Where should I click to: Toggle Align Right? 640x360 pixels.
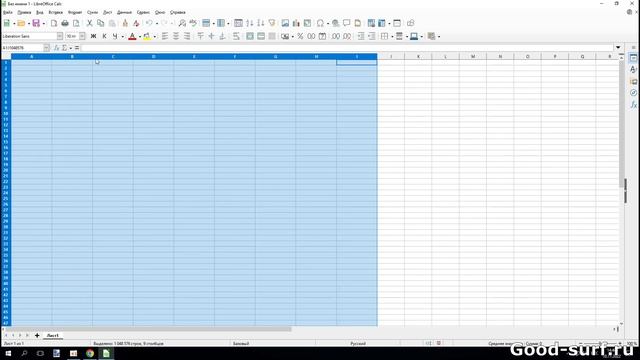187,36
